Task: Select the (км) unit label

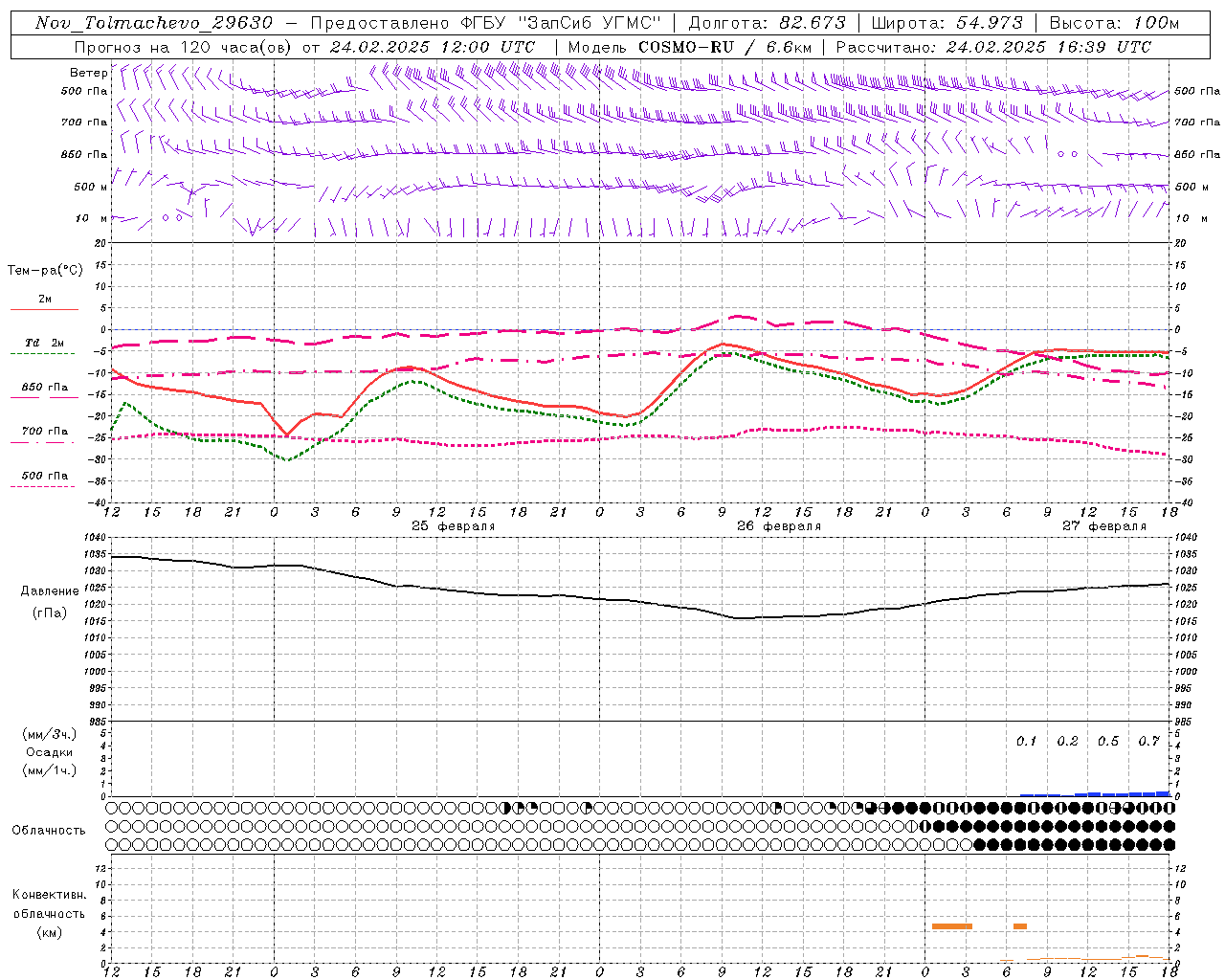Action: [x=49, y=932]
